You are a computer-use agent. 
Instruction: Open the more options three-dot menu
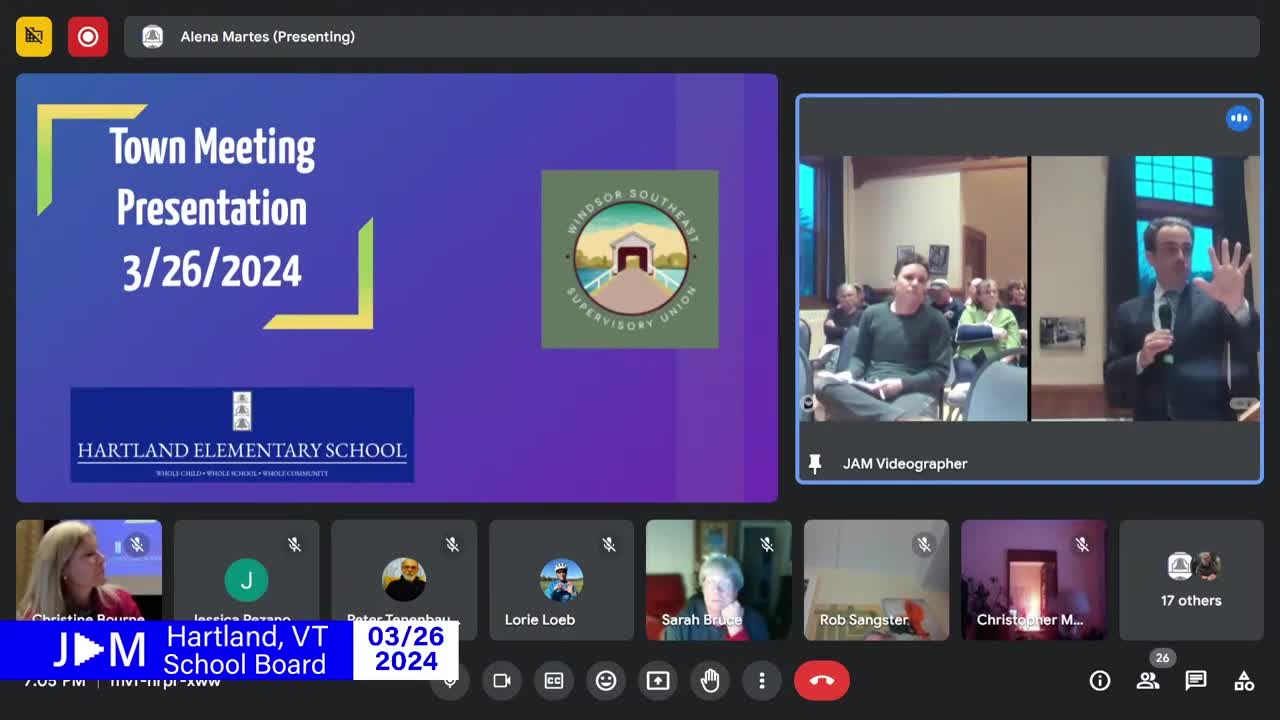point(762,681)
